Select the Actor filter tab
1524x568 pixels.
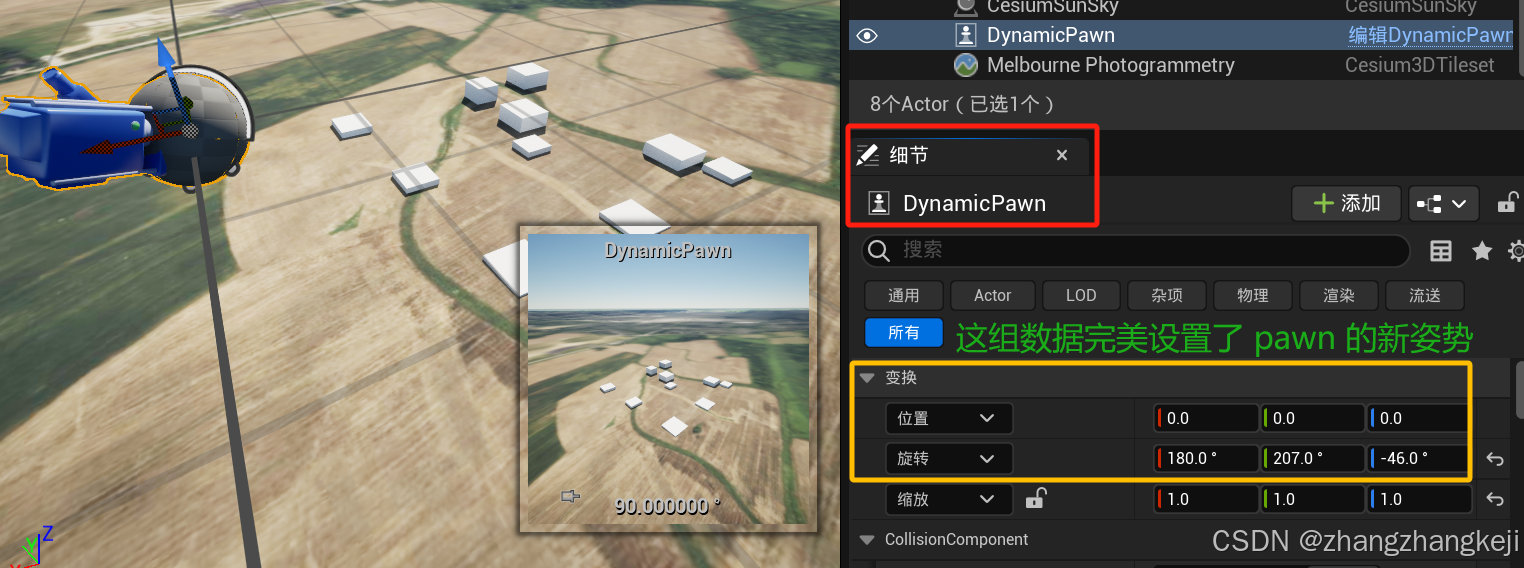pyautogui.click(x=992, y=295)
